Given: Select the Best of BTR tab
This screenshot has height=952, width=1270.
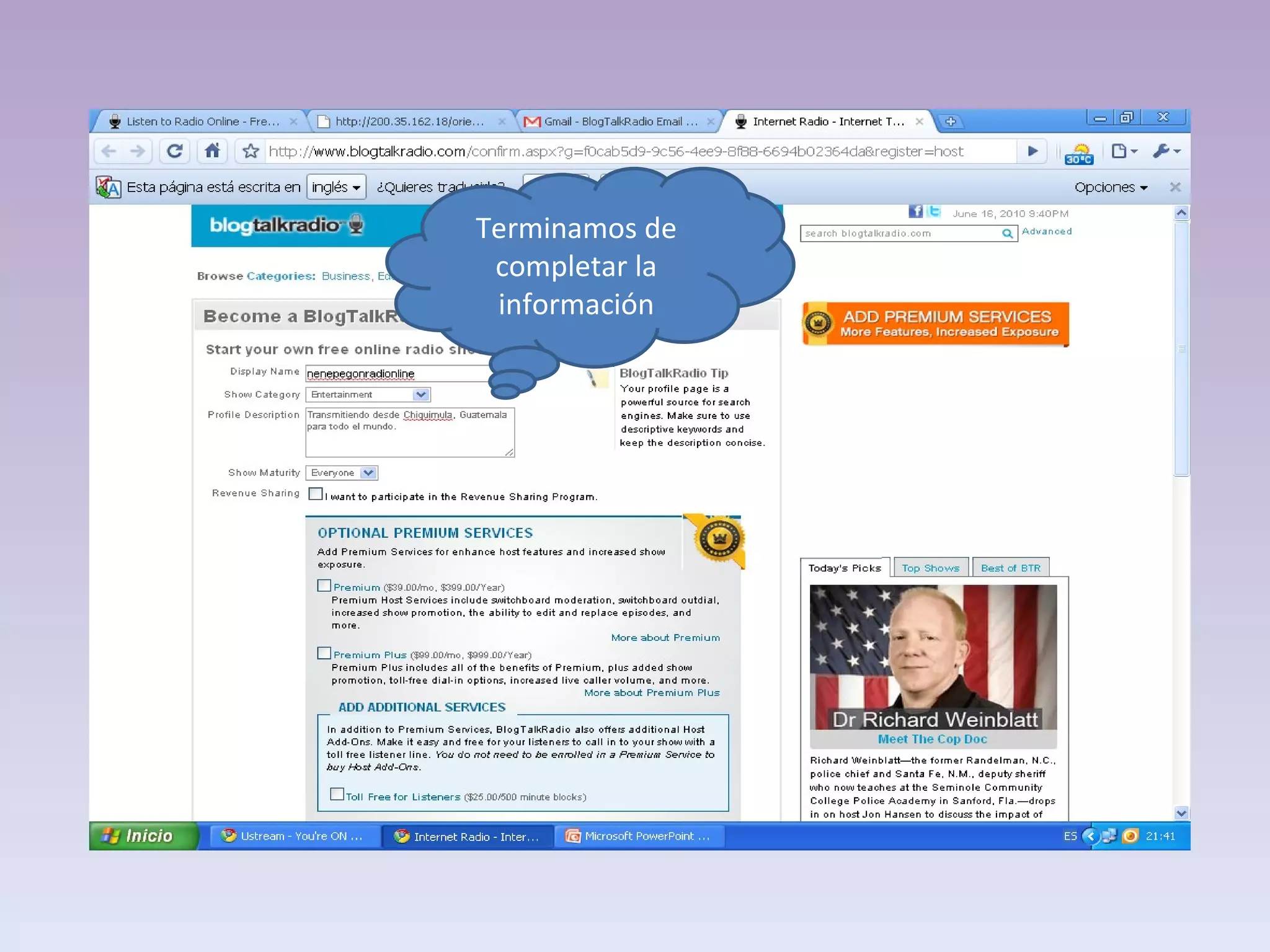Looking at the screenshot, I should 1011,568.
